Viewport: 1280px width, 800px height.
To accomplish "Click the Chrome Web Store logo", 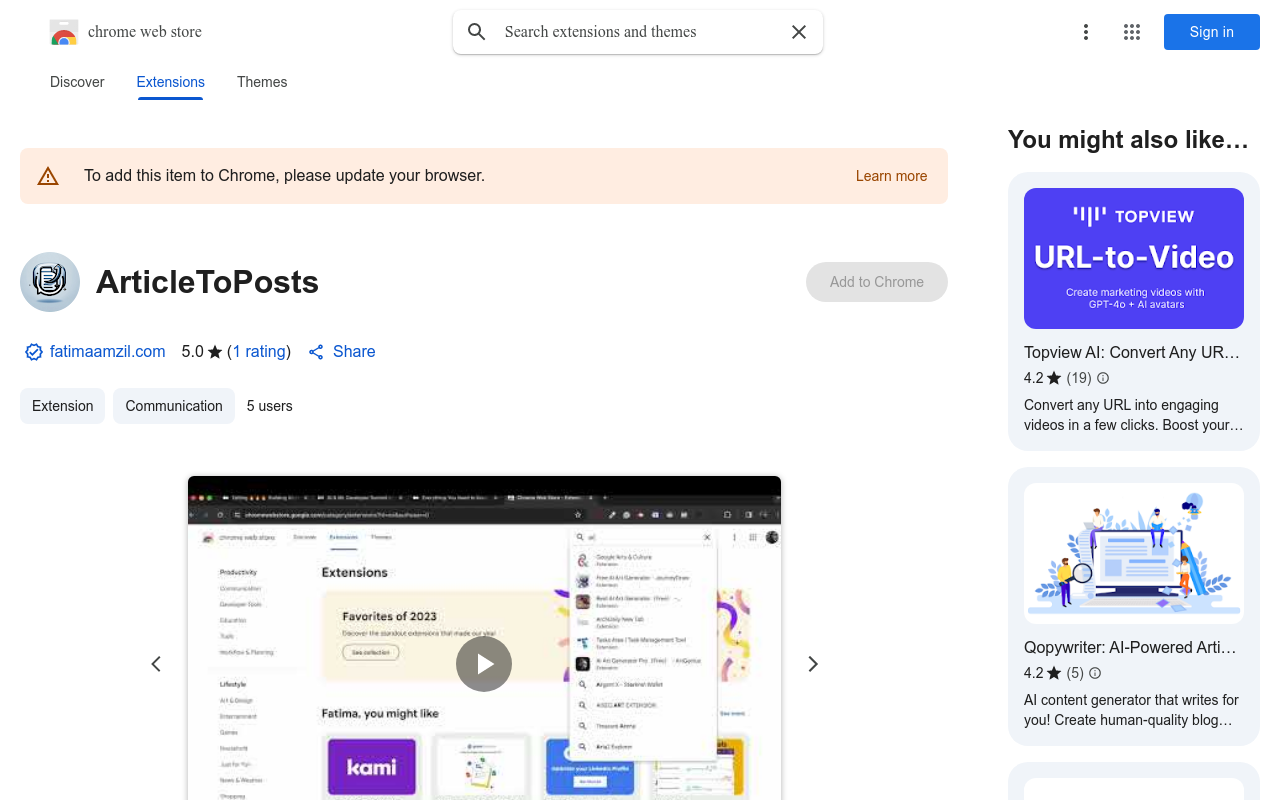I will (x=64, y=32).
